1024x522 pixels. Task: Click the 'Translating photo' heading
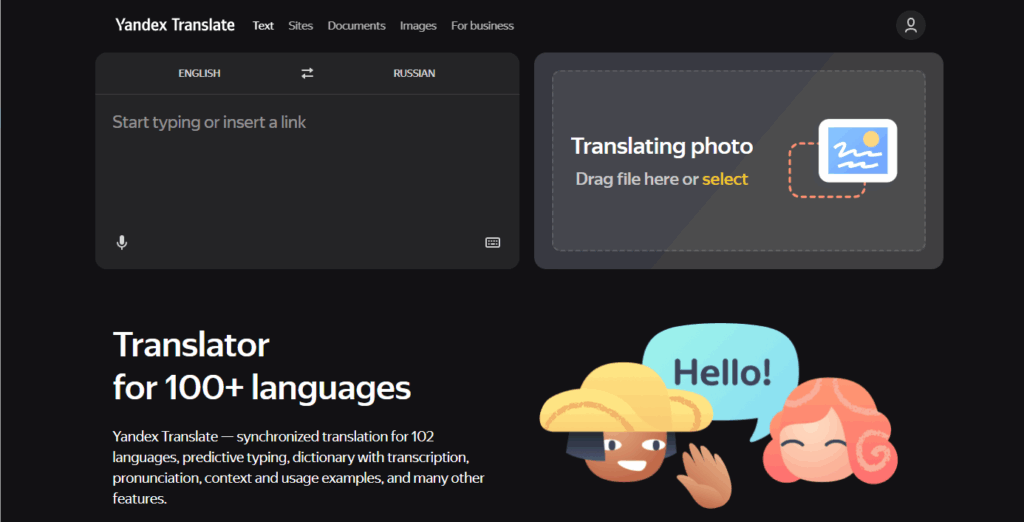(x=661, y=147)
